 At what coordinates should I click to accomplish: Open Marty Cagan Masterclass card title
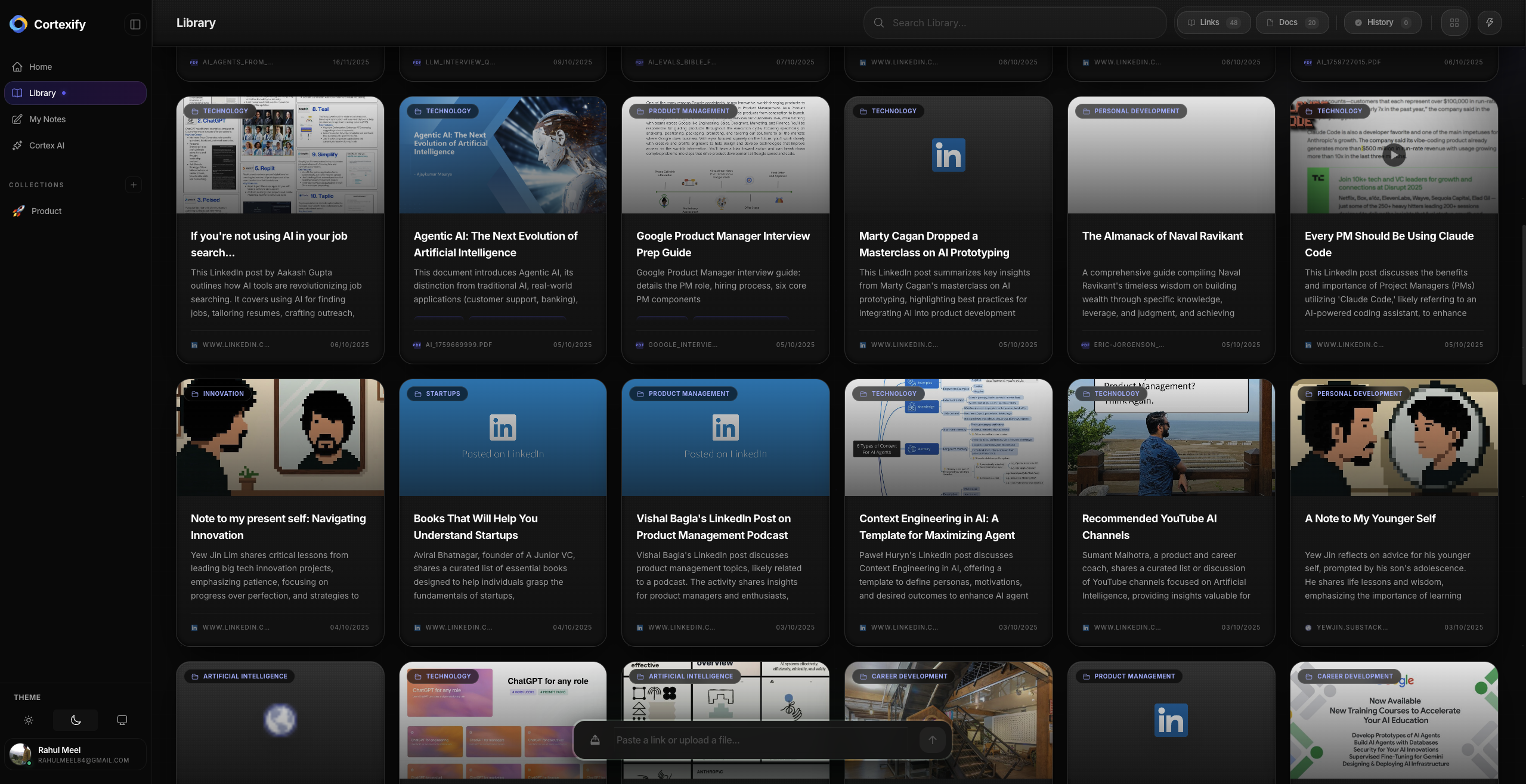coord(934,244)
